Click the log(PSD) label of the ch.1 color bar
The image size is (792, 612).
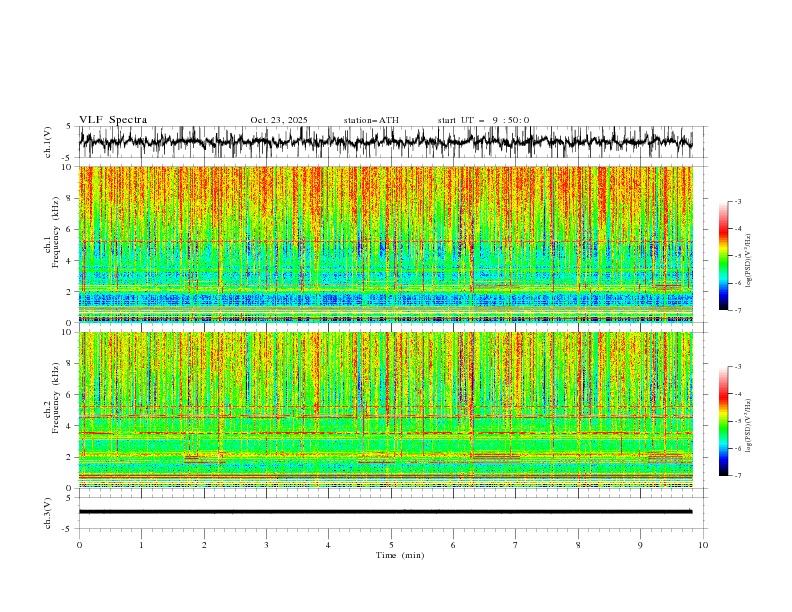click(749, 261)
